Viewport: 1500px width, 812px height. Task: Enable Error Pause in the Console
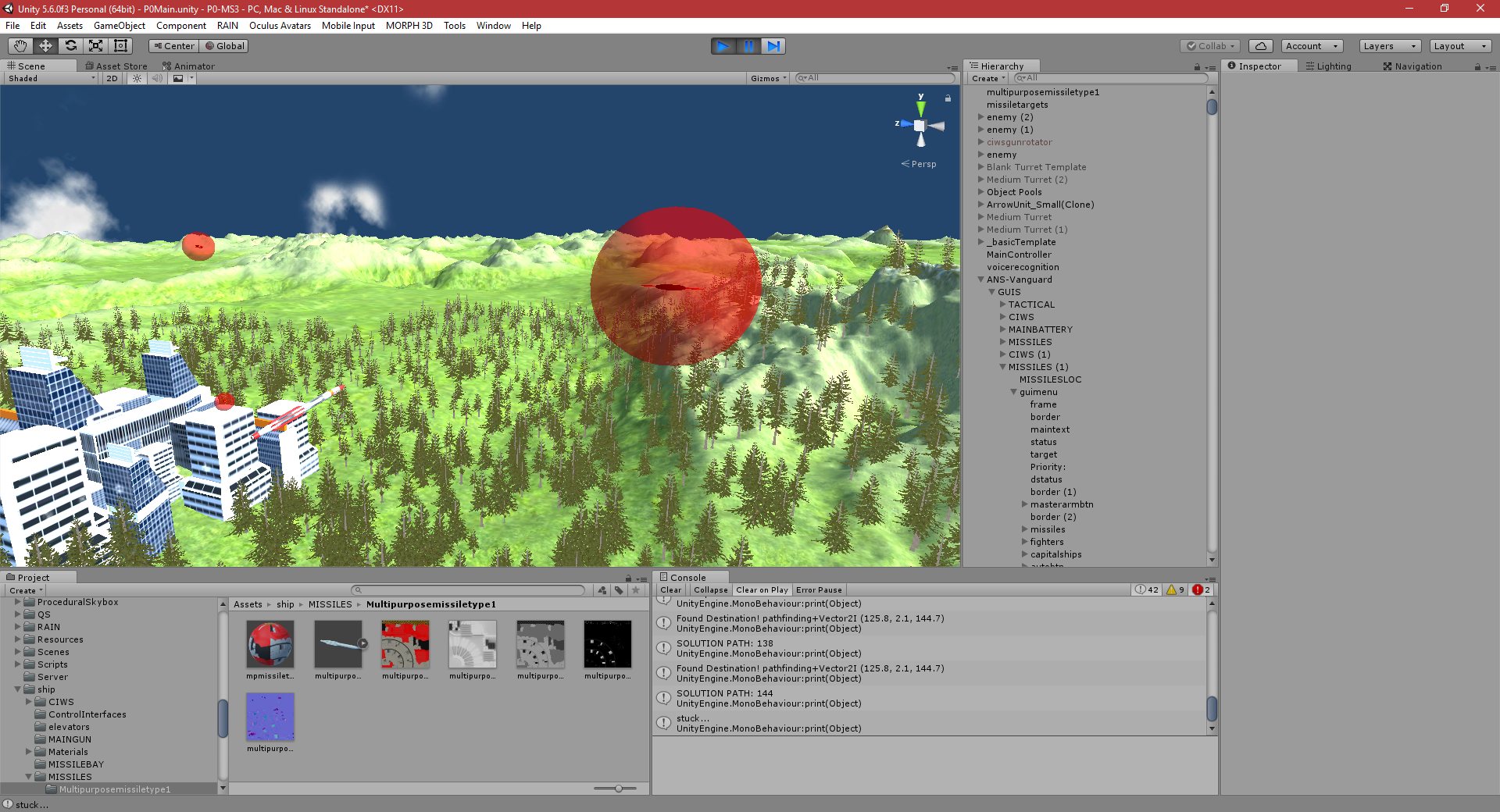pyautogui.click(x=819, y=589)
